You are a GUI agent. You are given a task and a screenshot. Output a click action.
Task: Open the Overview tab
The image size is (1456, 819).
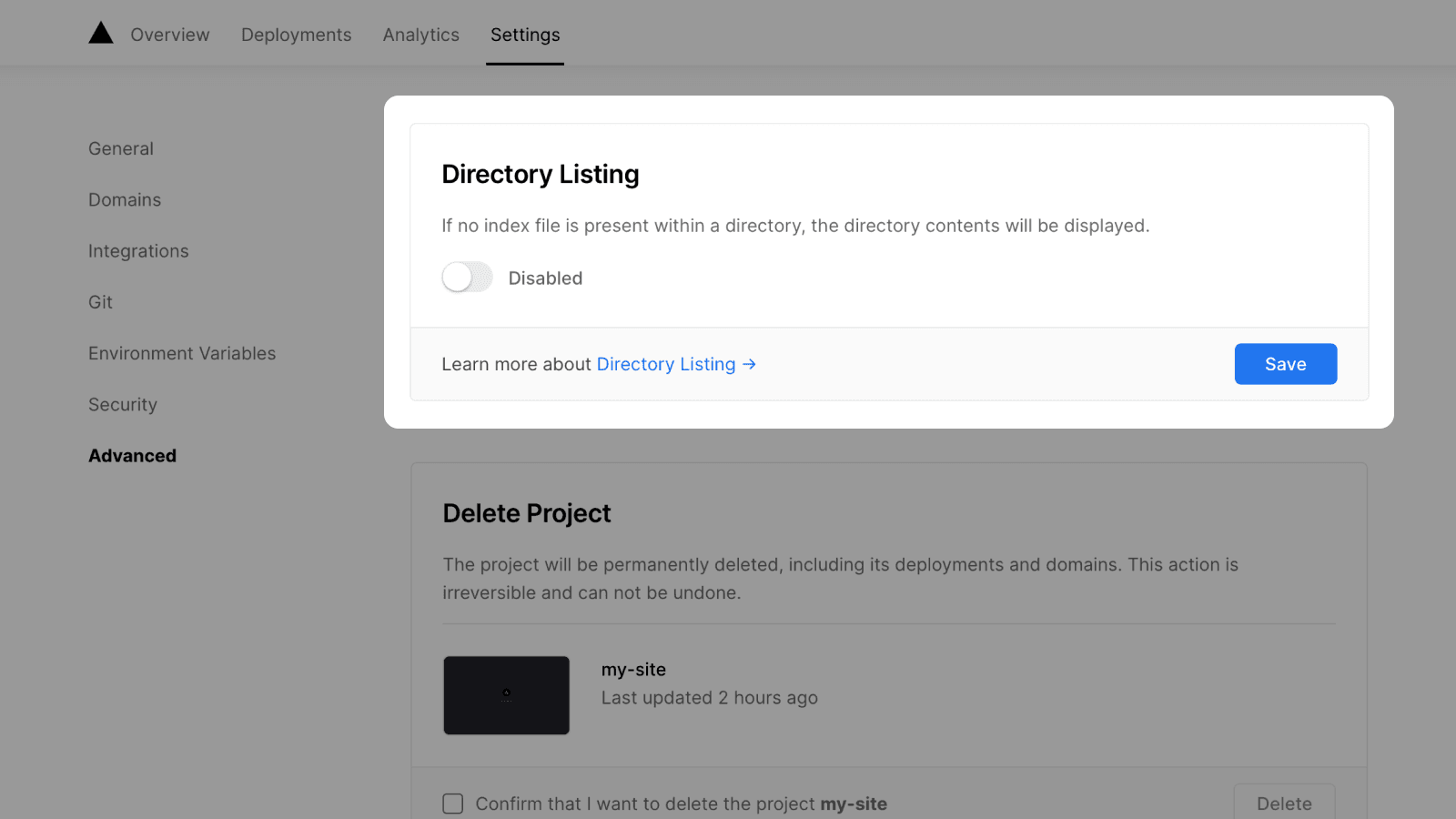coord(170,35)
